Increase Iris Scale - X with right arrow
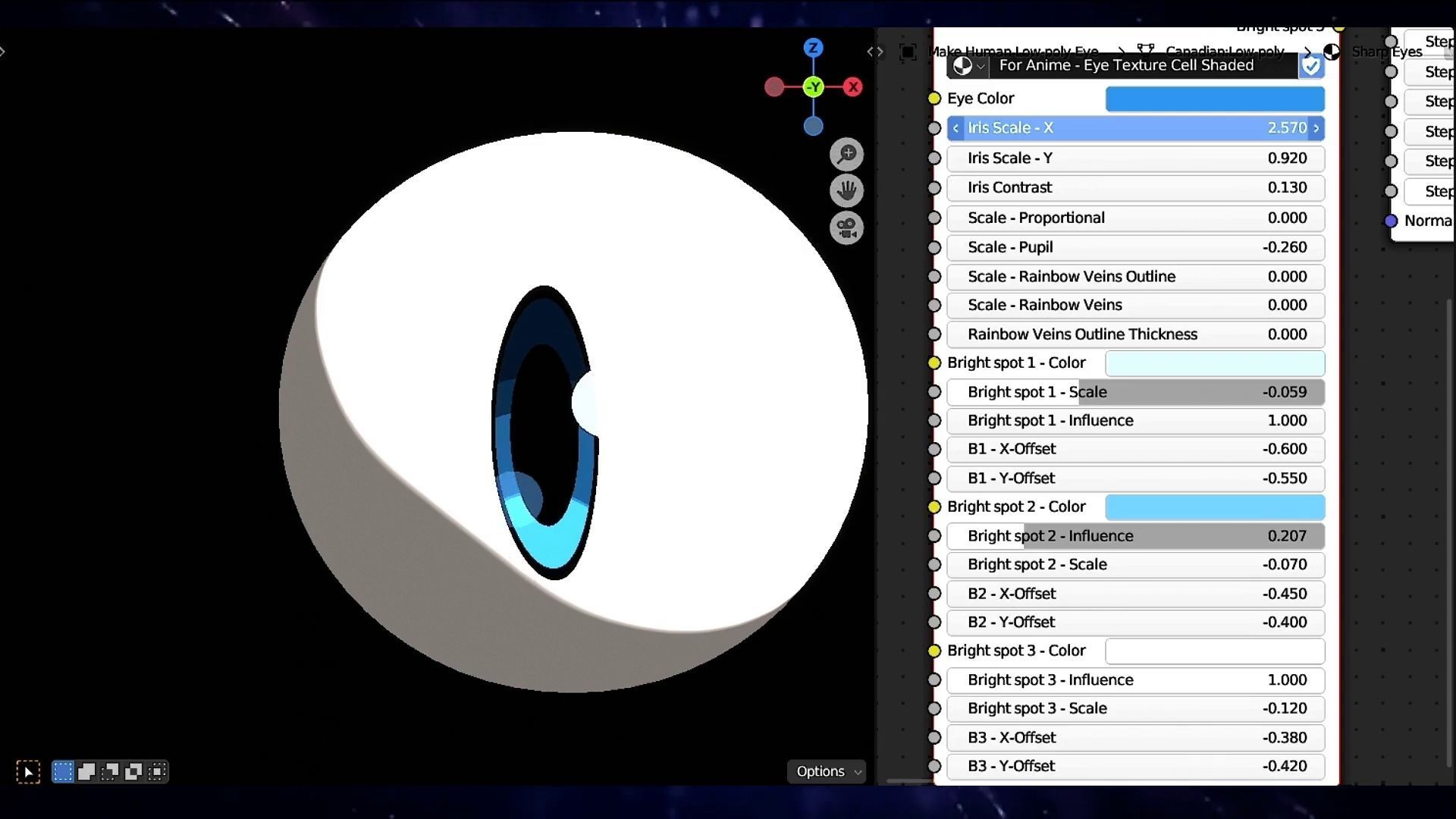Image resolution: width=1456 pixels, height=819 pixels. click(x=1316, y=128)
